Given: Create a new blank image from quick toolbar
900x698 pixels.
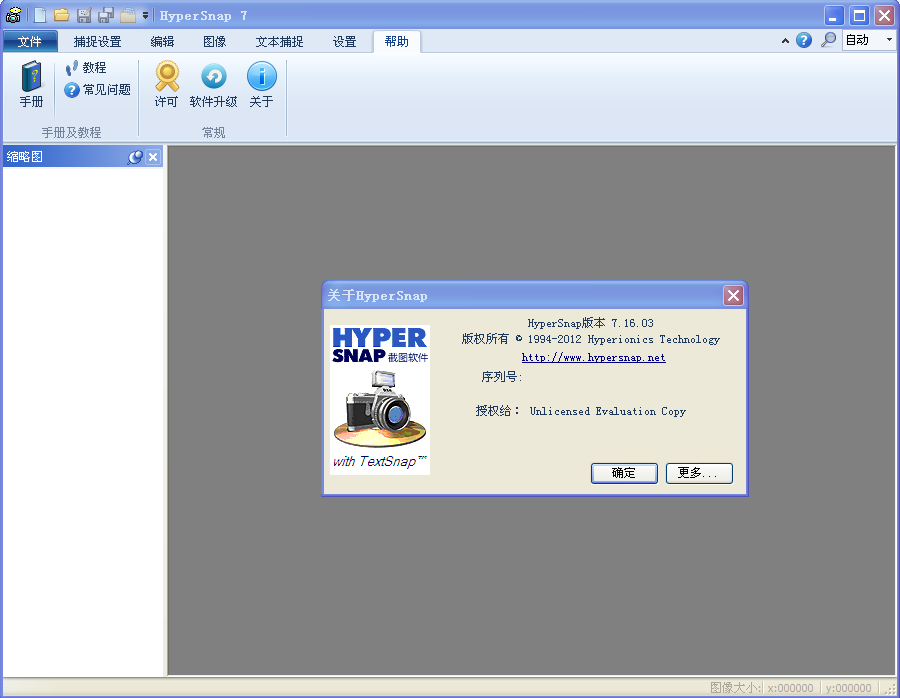Looking at the screenshot, I should (40, 15).
